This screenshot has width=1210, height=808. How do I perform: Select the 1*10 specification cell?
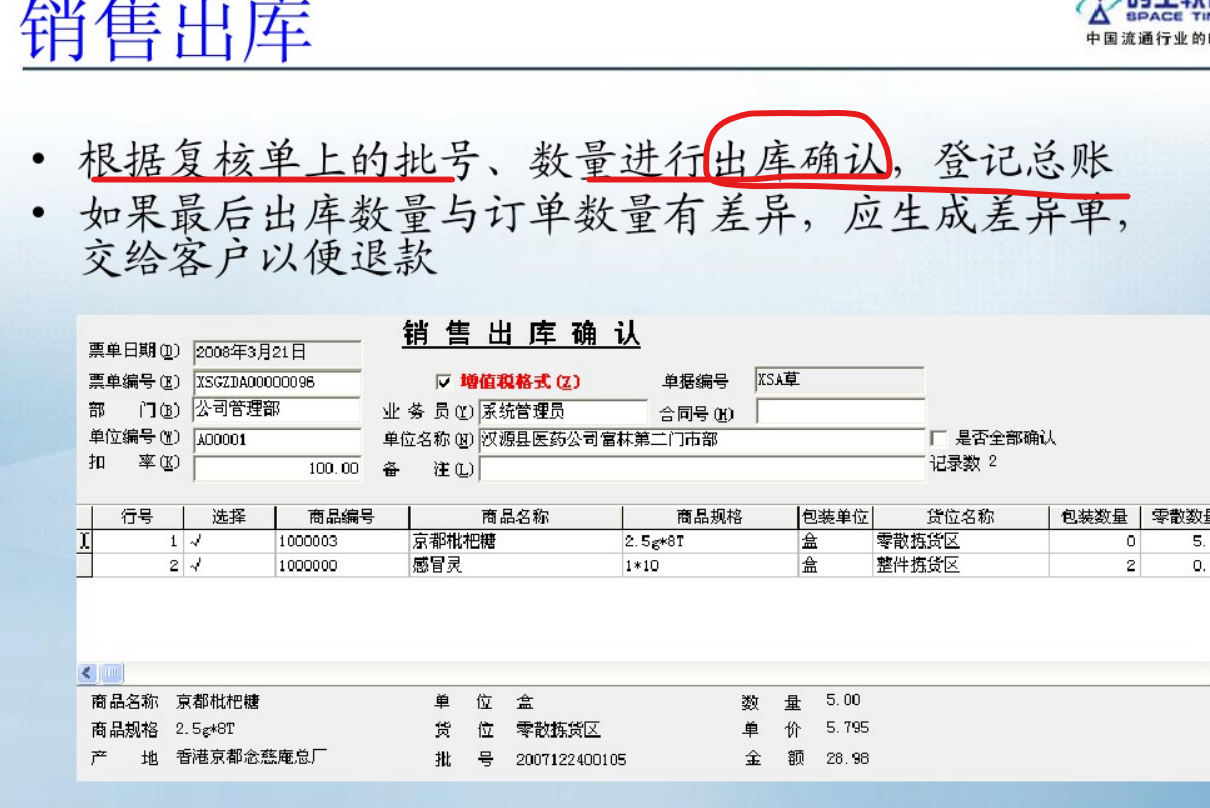(x=710, y=565)
